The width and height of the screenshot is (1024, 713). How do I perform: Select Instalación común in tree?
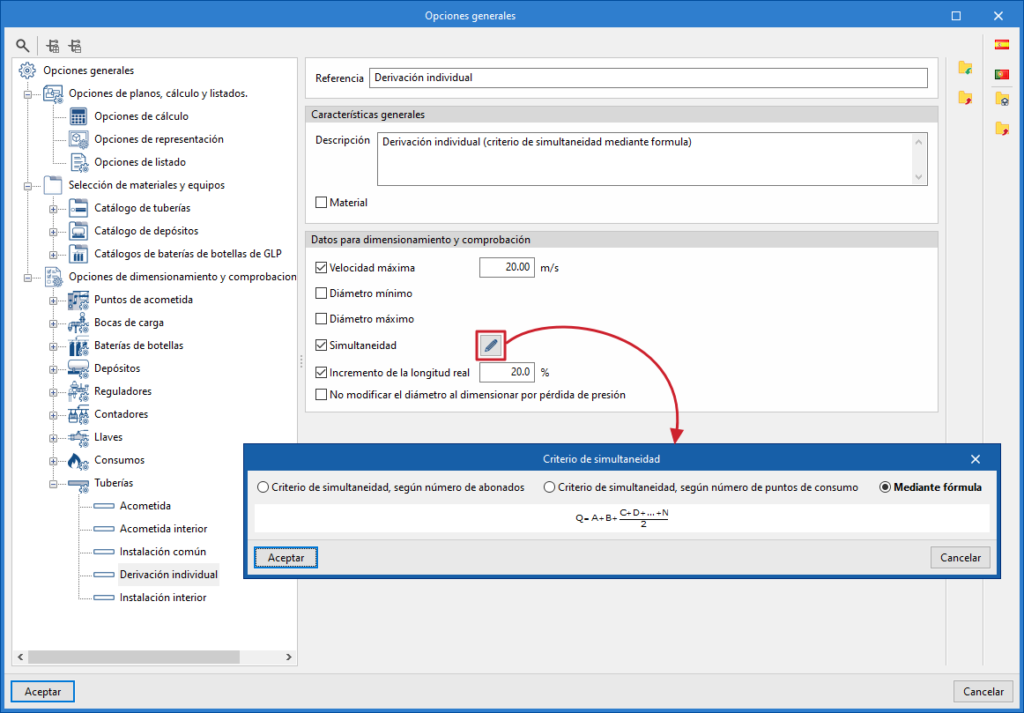tap(163, 552)
